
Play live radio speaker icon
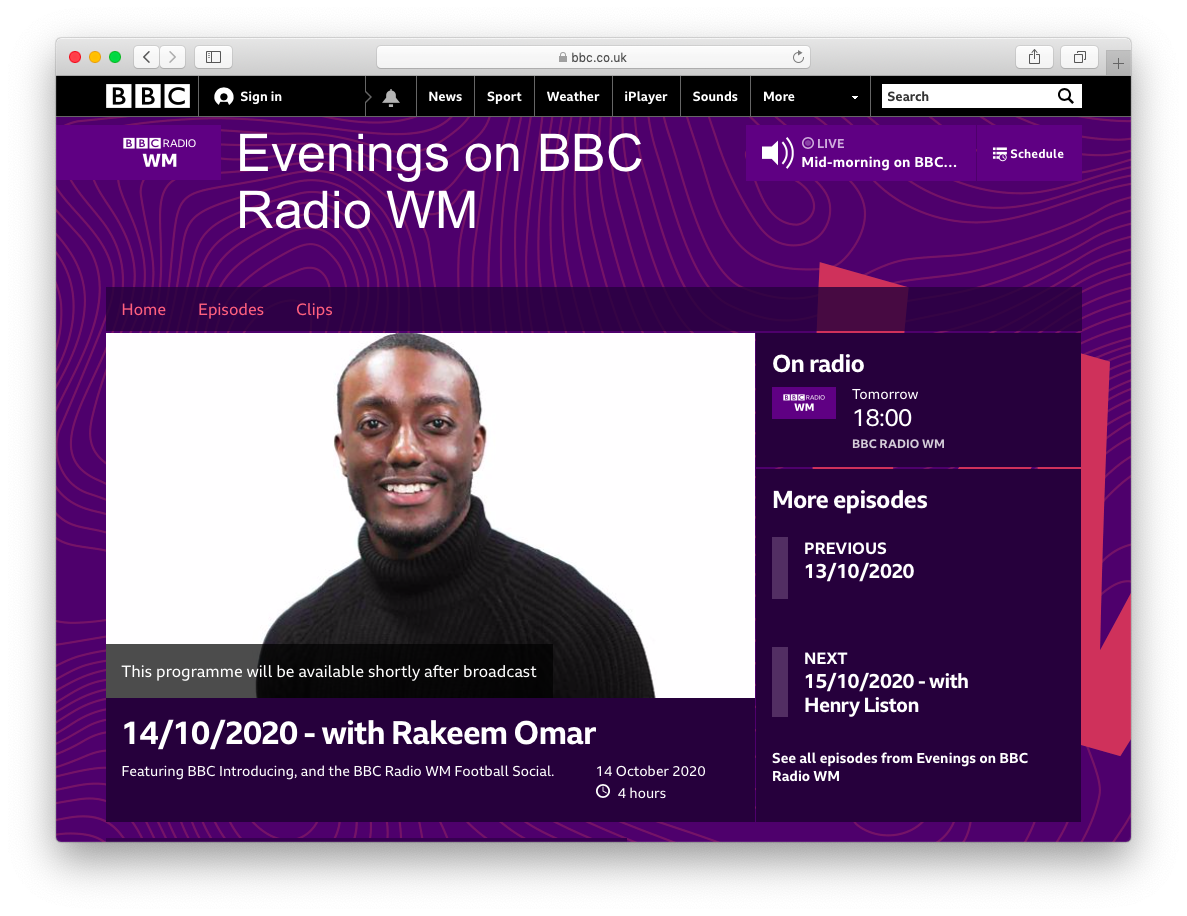pos(777,153)
